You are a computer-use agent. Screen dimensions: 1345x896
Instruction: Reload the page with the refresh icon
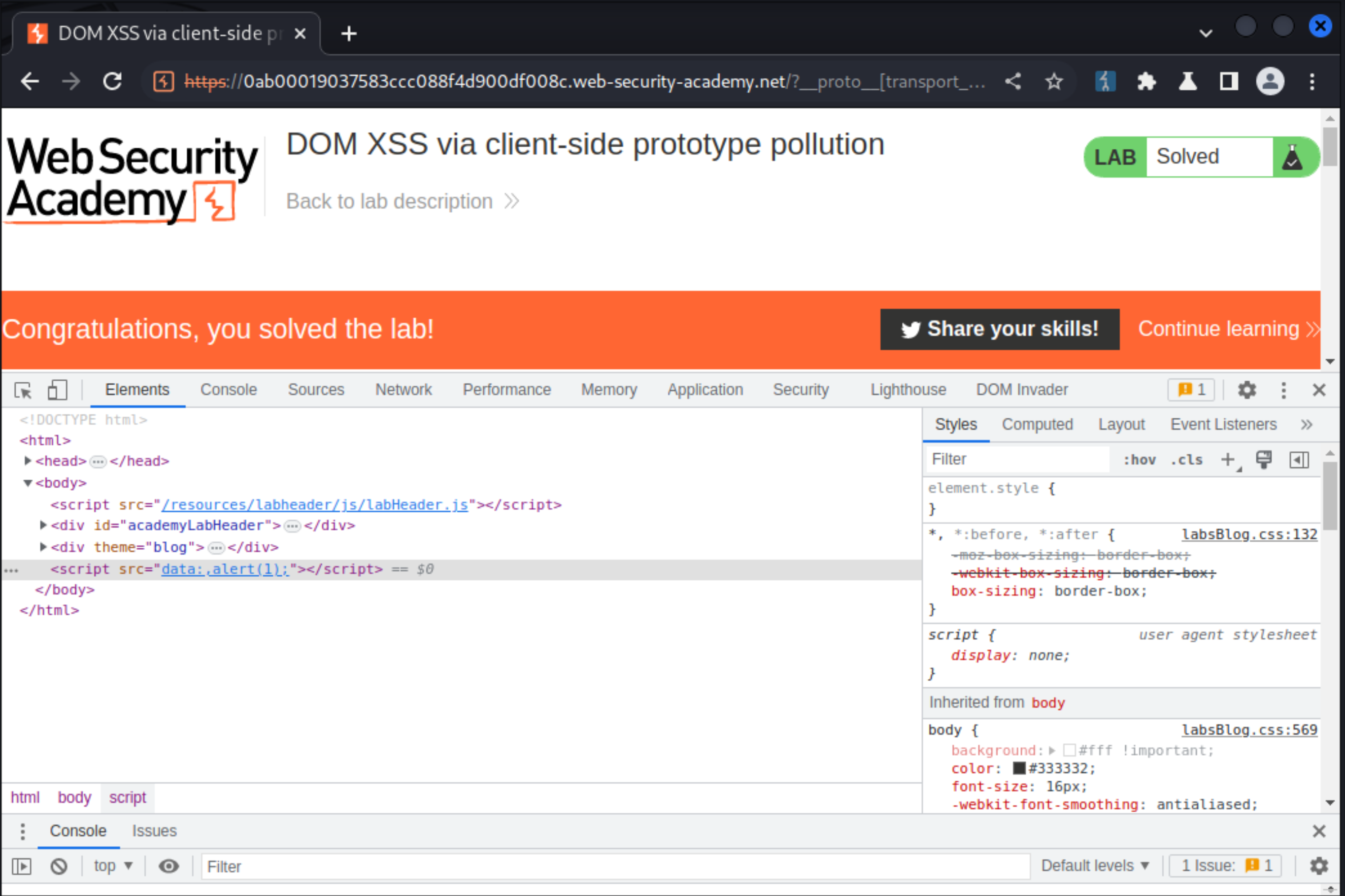(112, 82)
